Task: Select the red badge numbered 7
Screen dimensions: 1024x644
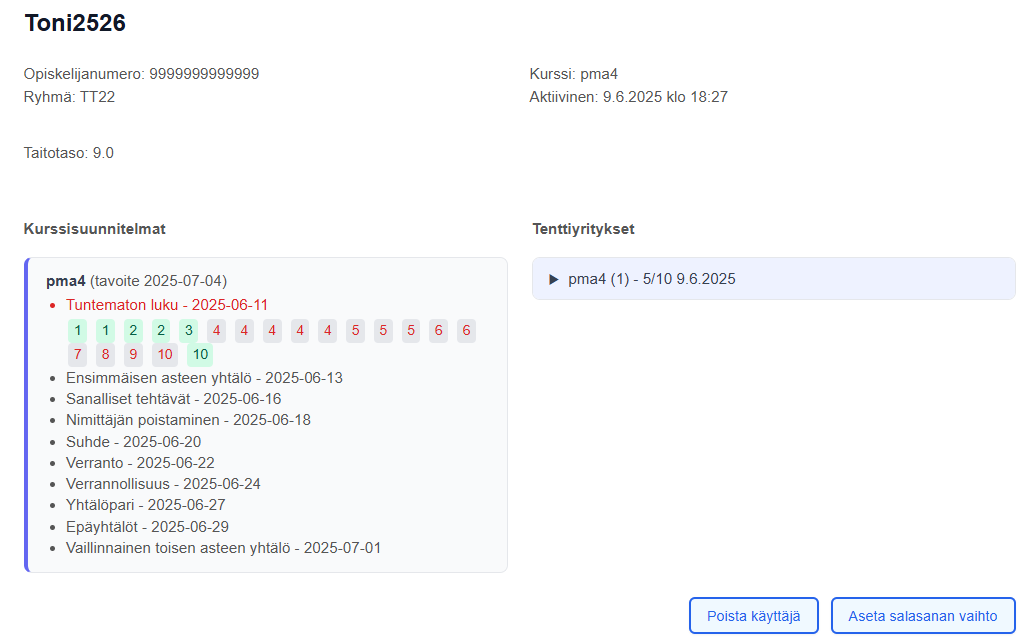Action: tap(78, 355)
